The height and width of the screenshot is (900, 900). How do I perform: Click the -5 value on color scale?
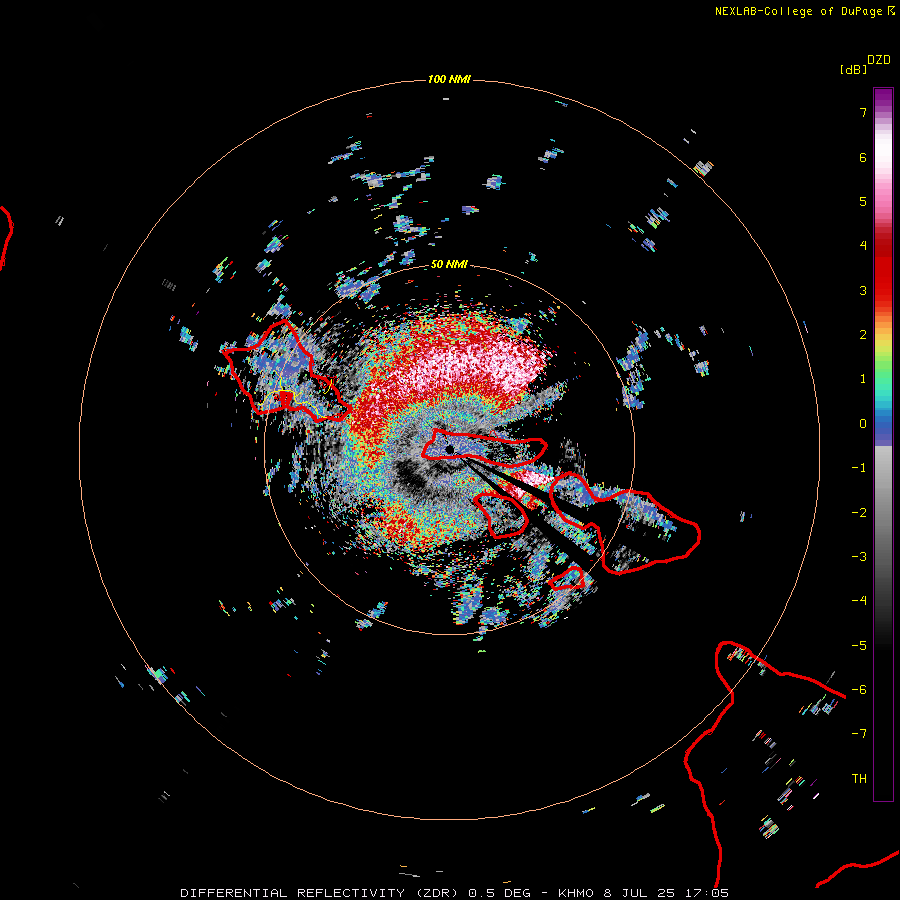(x=859, y=646)
